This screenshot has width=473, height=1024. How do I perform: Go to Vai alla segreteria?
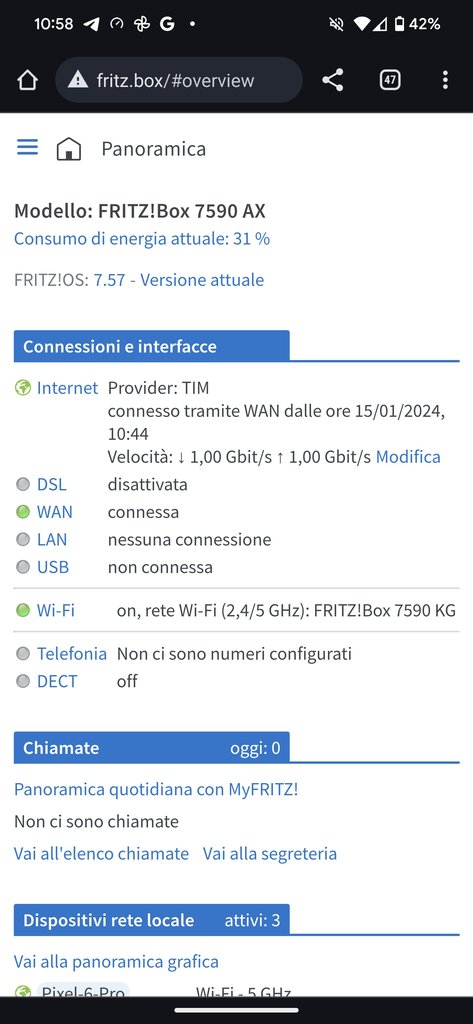270,854
